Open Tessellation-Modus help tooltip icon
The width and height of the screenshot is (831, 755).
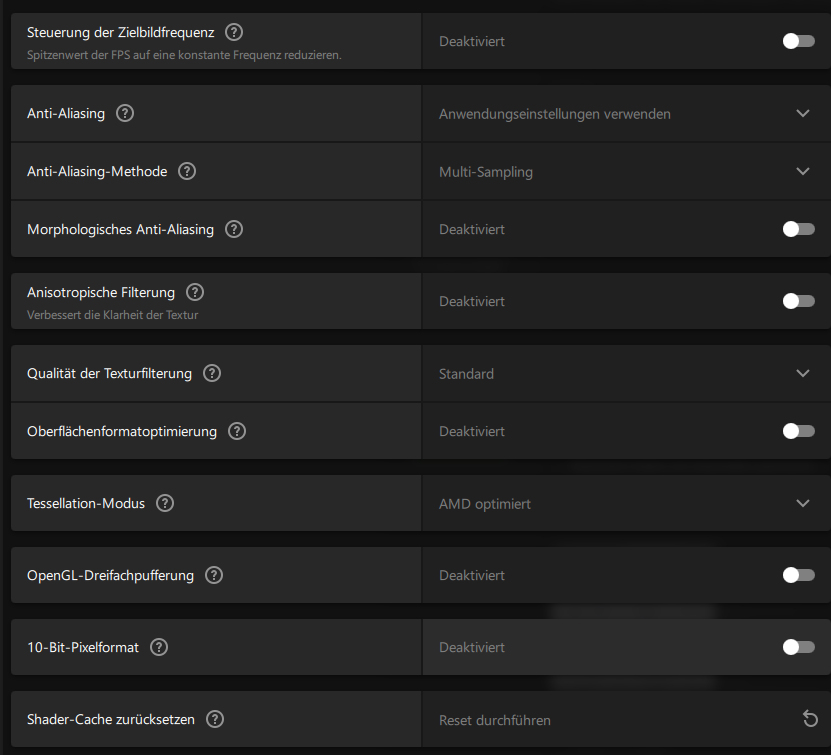click(x=165, y=503)
